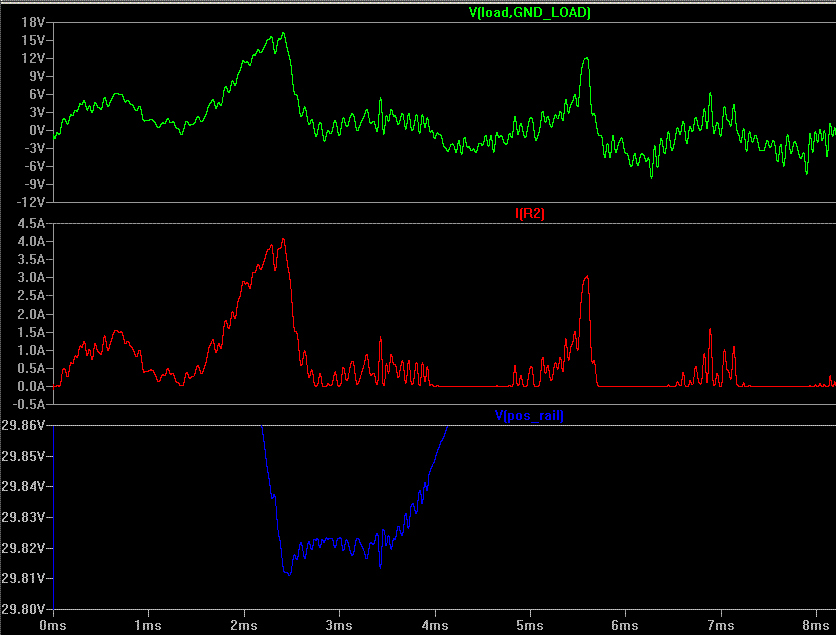Click the 29.84V axis label
This screenshot has height=635, width=836.
23,487
